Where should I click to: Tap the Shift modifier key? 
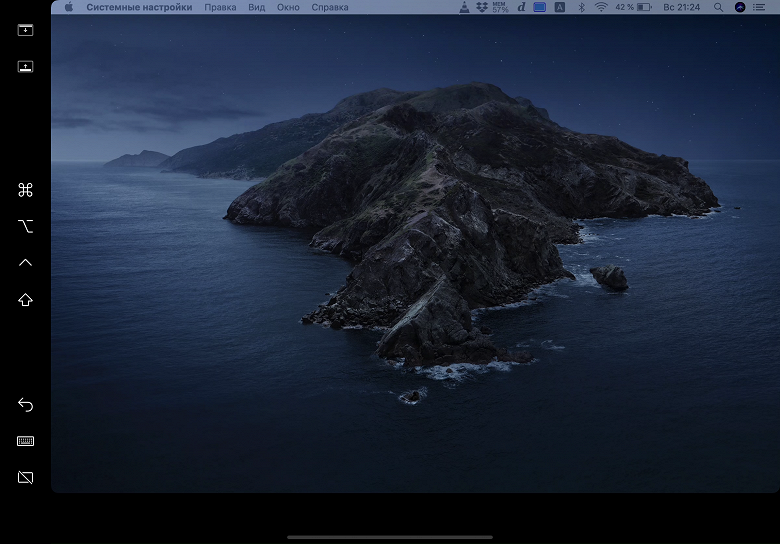click(25, 300)
